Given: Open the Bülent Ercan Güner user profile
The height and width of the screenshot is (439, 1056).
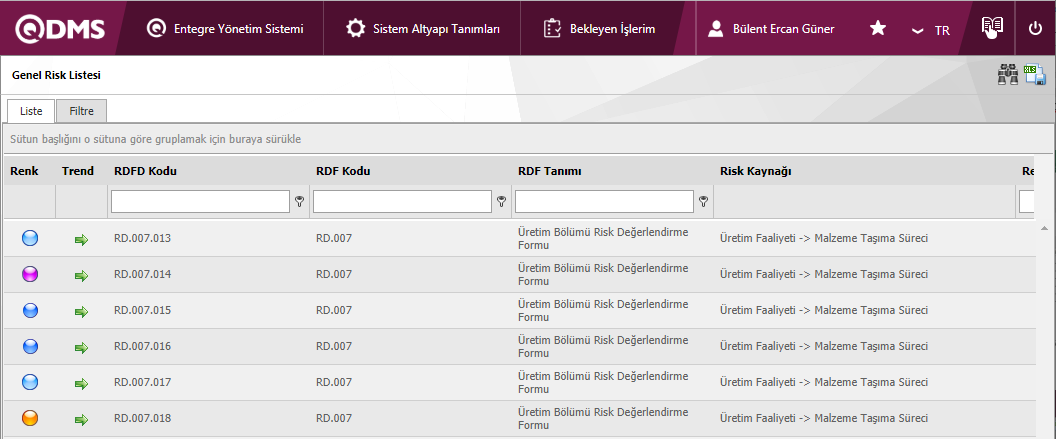Looking at the screenshot, I should point(770,29).
